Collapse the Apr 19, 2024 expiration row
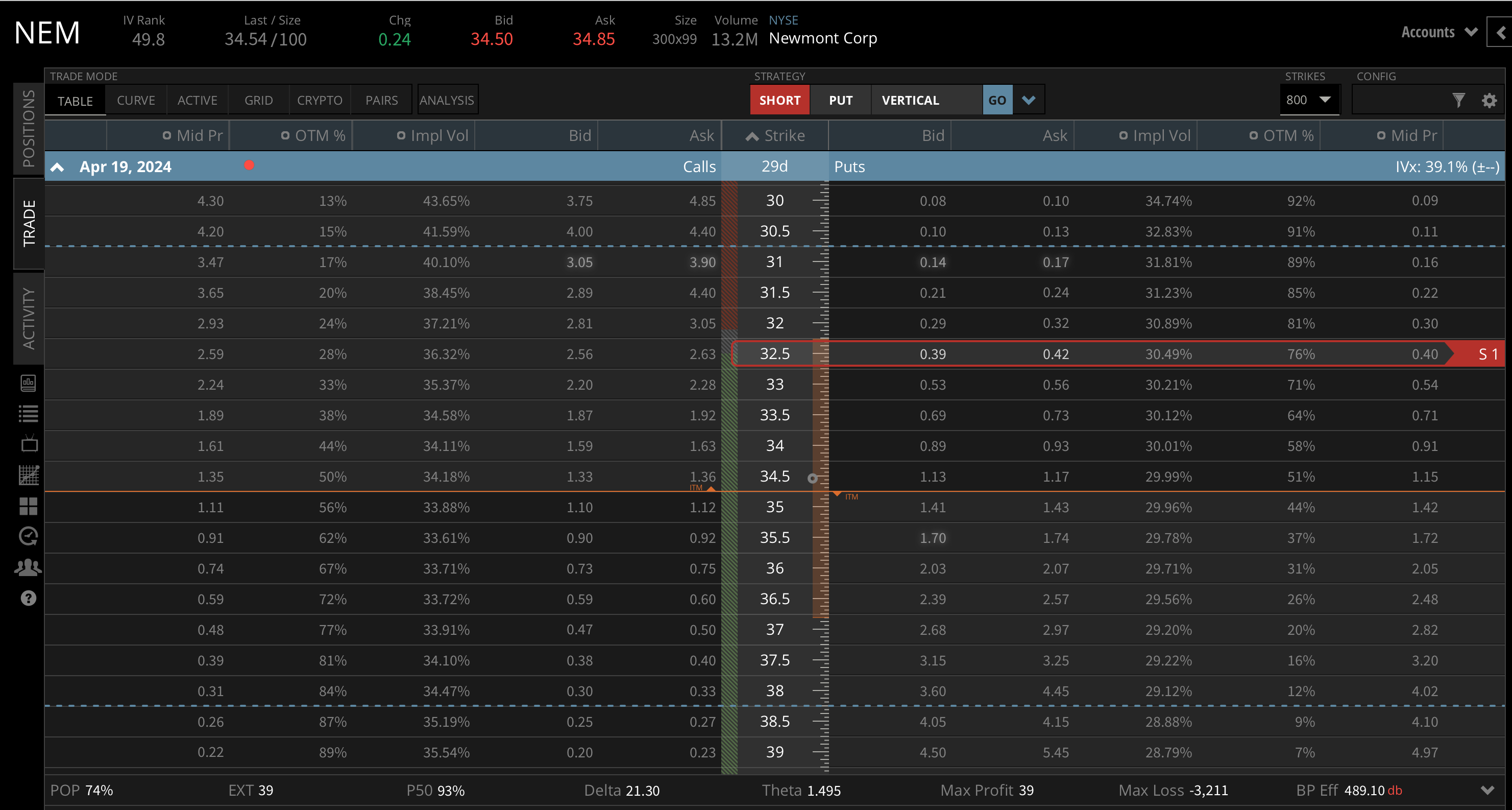The image size is (1512, 810). (58, 168)
